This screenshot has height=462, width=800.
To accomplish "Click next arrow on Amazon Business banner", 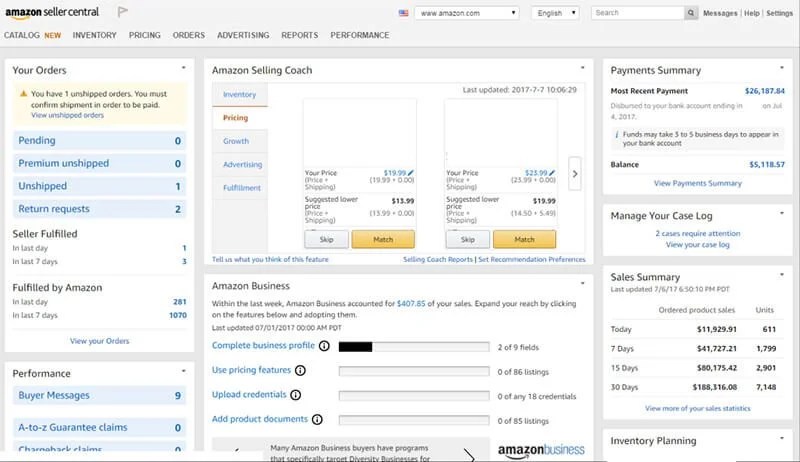I will pos(469,454).
